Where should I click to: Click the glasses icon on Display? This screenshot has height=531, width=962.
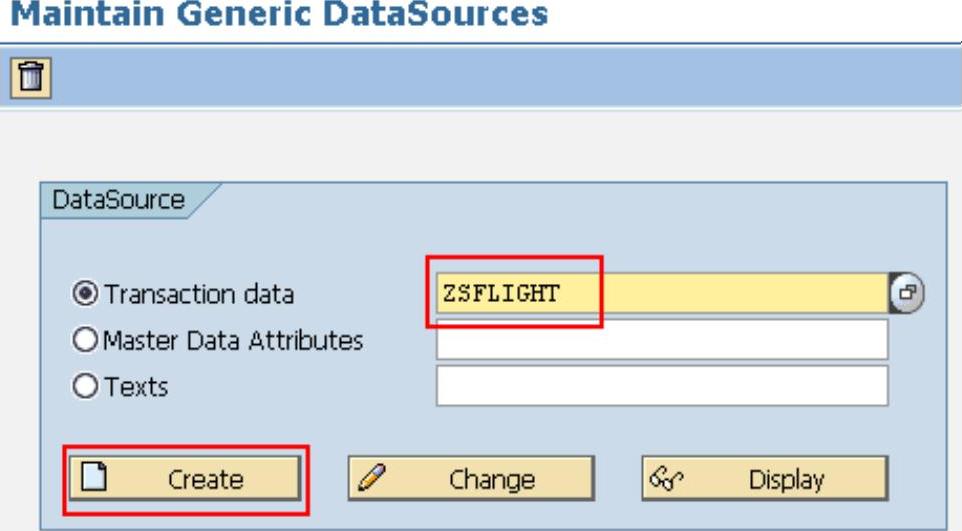(664, 478)
